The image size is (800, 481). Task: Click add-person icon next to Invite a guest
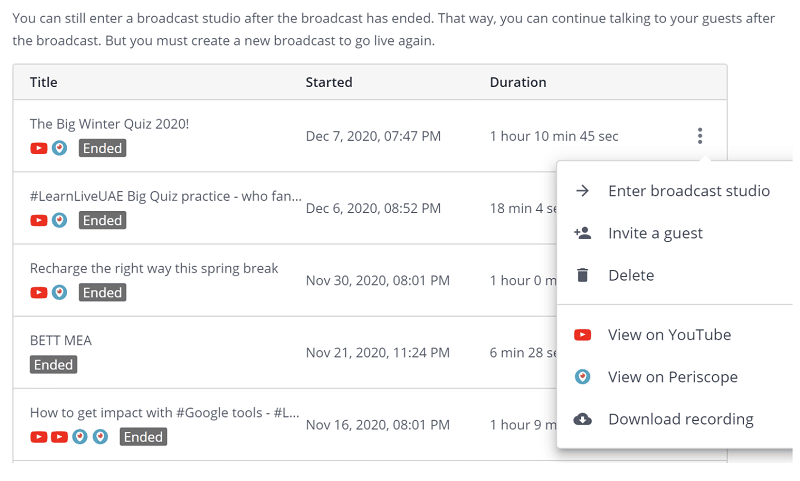click(x=582, y=233)
